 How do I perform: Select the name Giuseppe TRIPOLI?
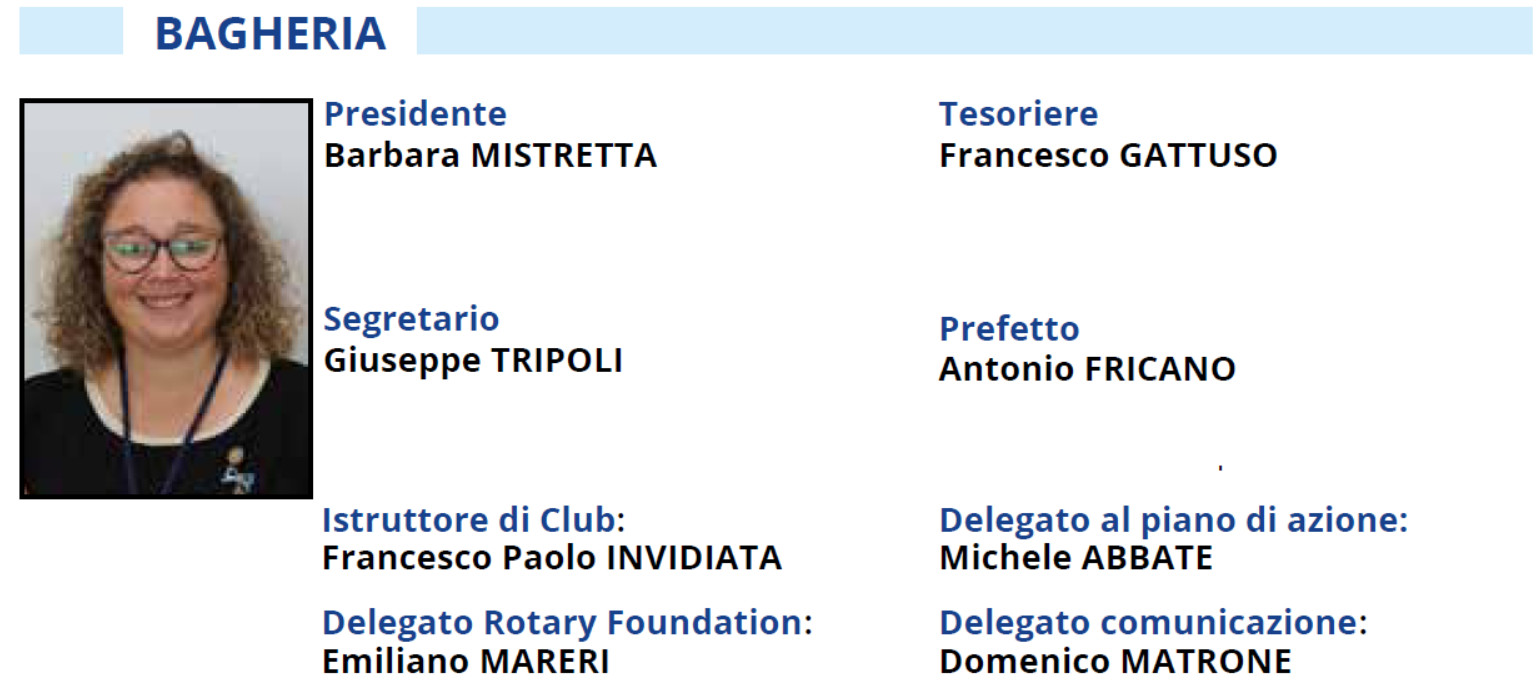point(473,361)
